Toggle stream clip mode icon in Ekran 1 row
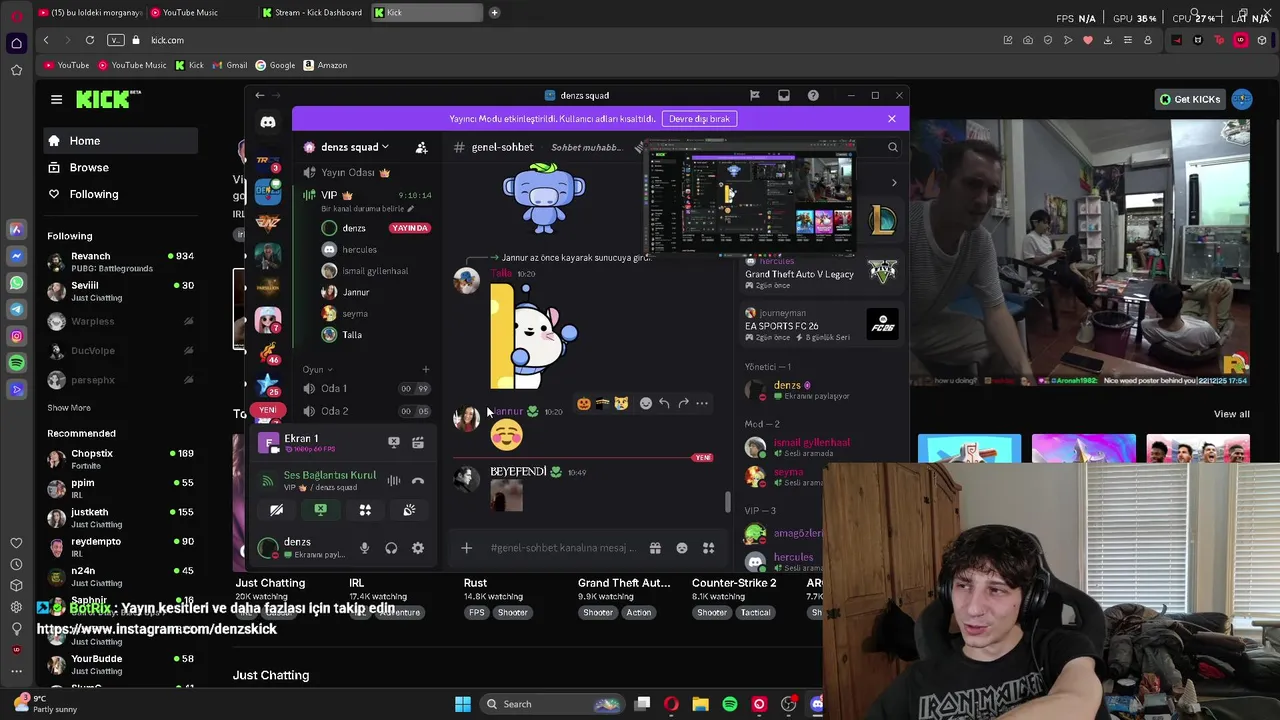Image resolution: width=1280 pixels, height=720 pixels. [x=418, y=441]
